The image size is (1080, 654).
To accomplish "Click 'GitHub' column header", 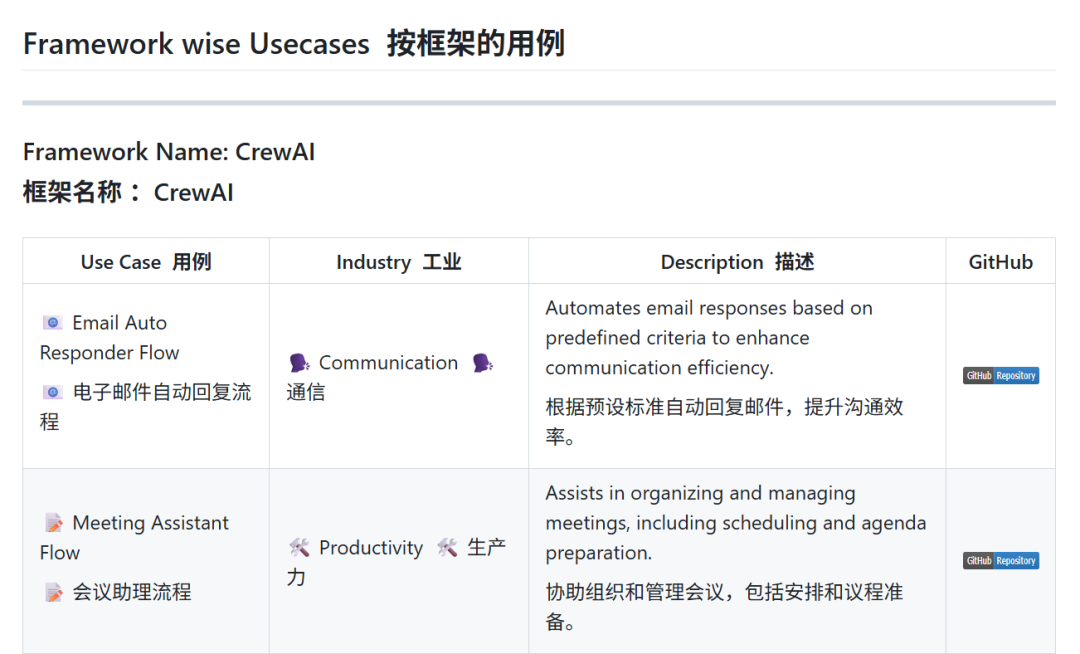I will pos(1001,262).
